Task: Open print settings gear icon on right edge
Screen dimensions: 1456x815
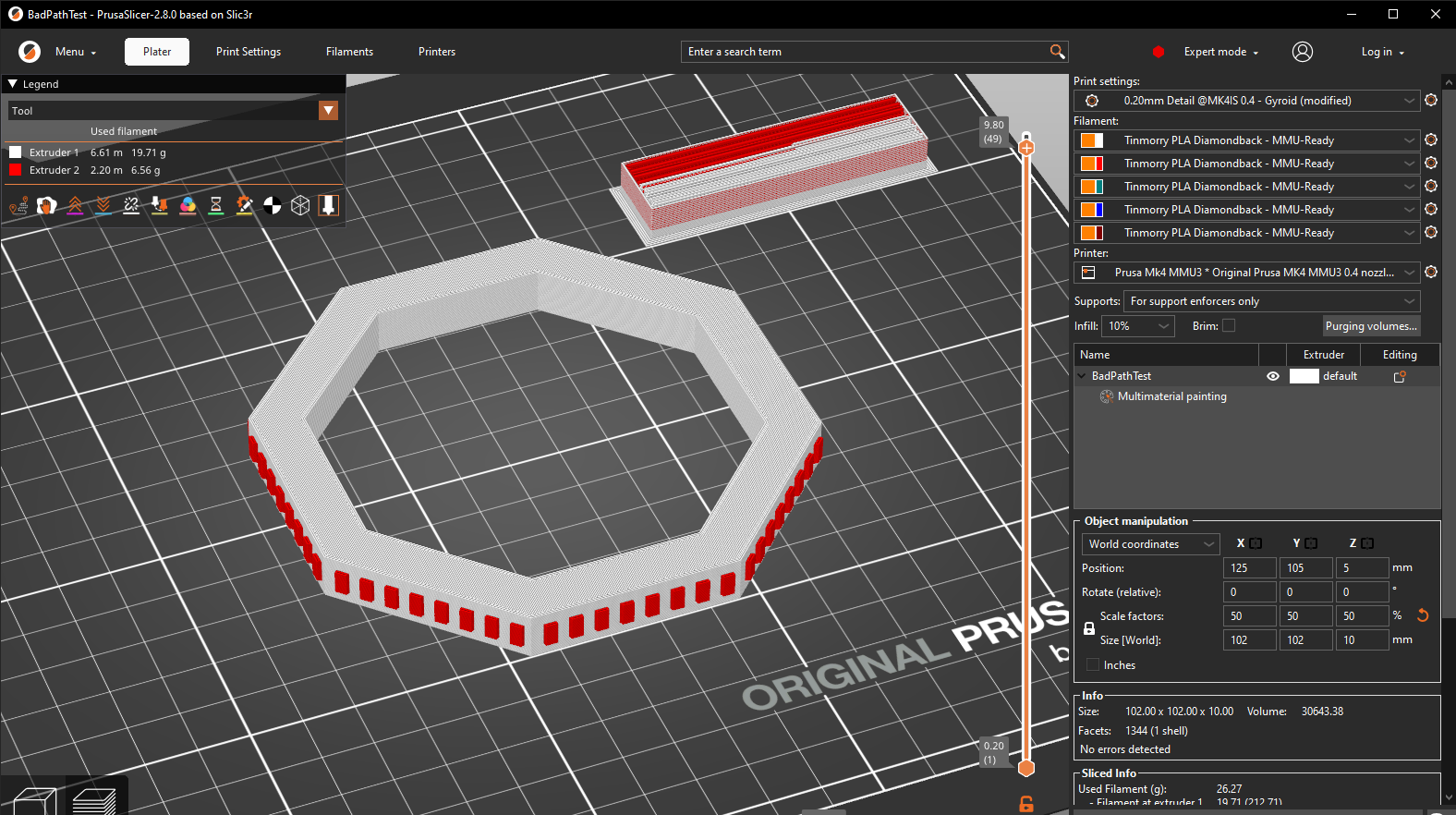Action: pos(1431,100)
